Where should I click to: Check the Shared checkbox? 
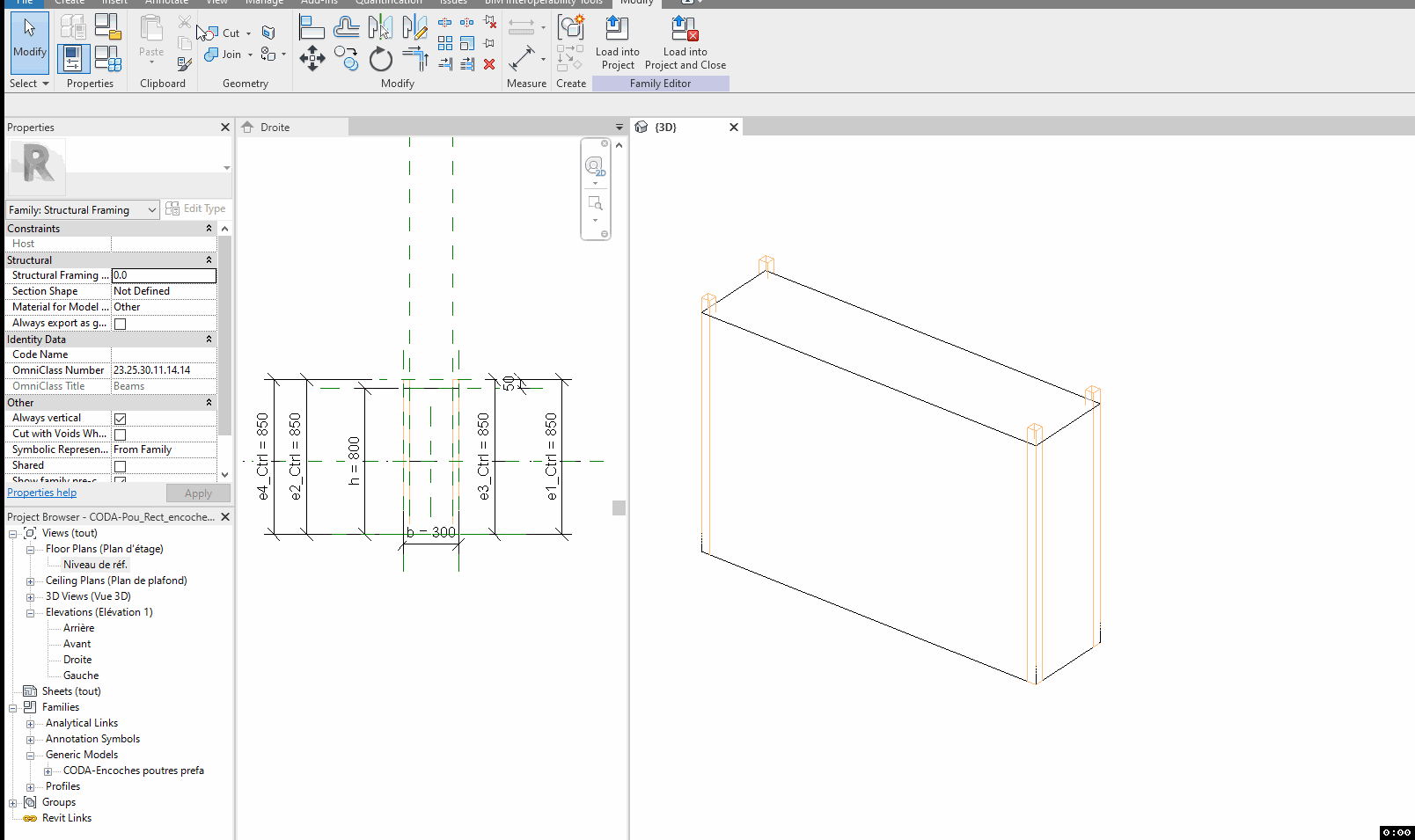(120, 466)
